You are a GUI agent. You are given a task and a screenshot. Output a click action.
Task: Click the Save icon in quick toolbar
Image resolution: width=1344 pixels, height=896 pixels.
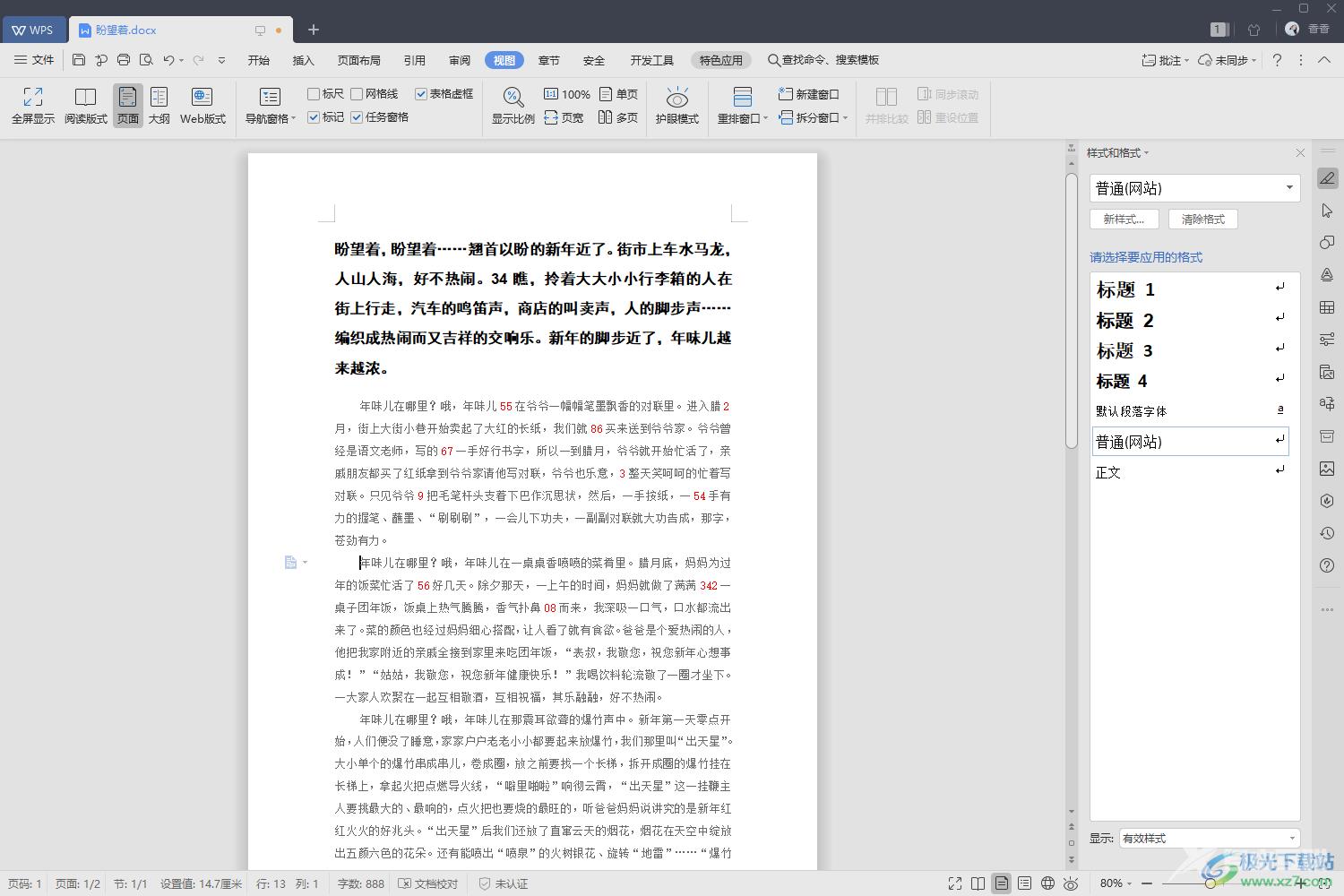[79, 60]
